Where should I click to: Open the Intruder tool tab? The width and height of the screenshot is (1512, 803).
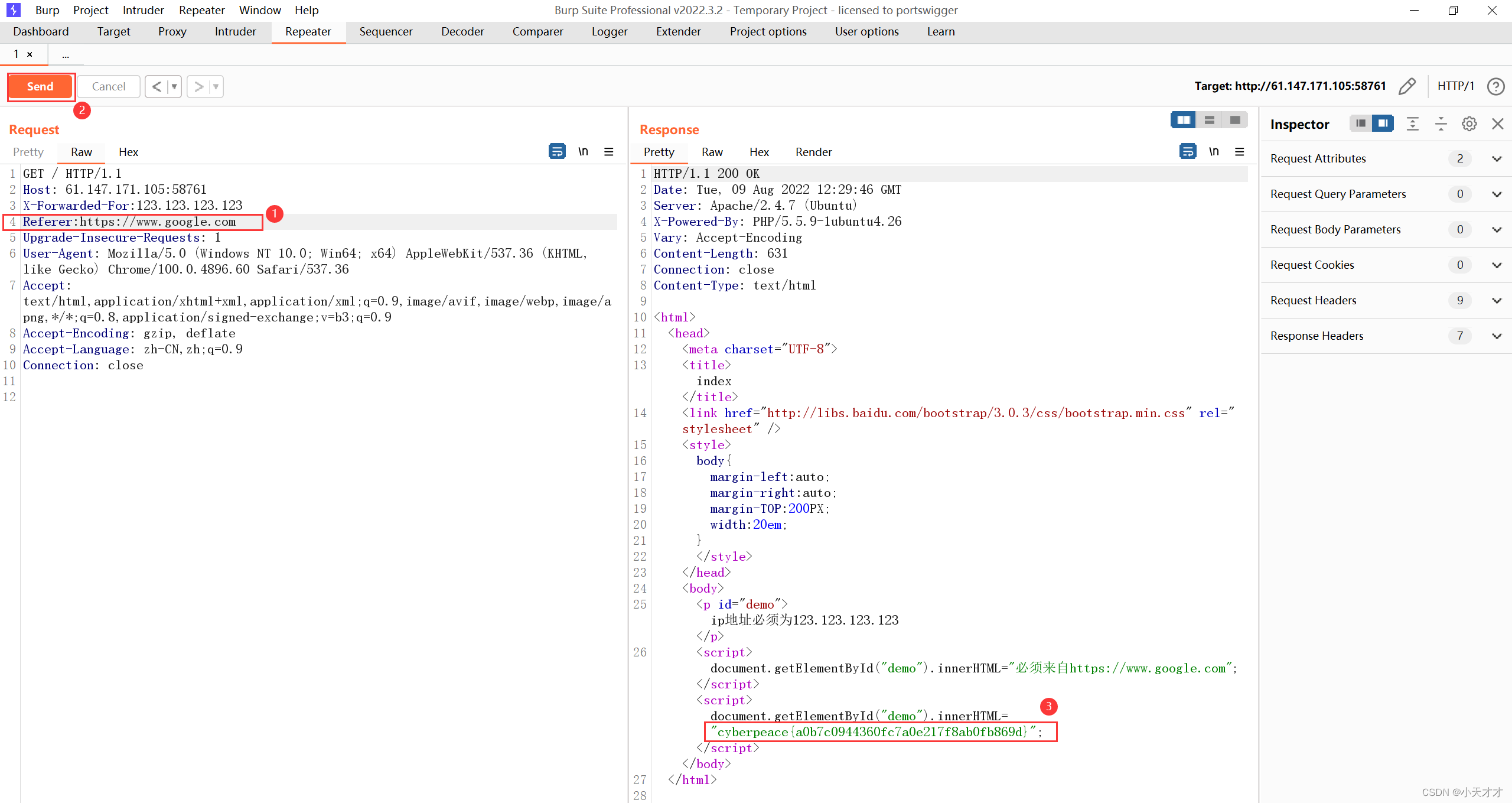pyautogui.click(x=235, y=31)
